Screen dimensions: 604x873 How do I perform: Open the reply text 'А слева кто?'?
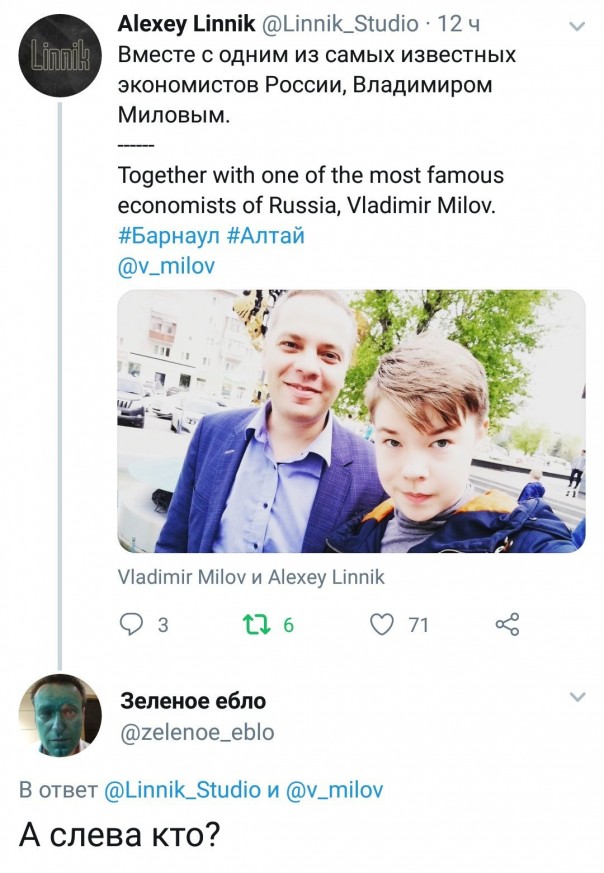click(x=120, y=836)
